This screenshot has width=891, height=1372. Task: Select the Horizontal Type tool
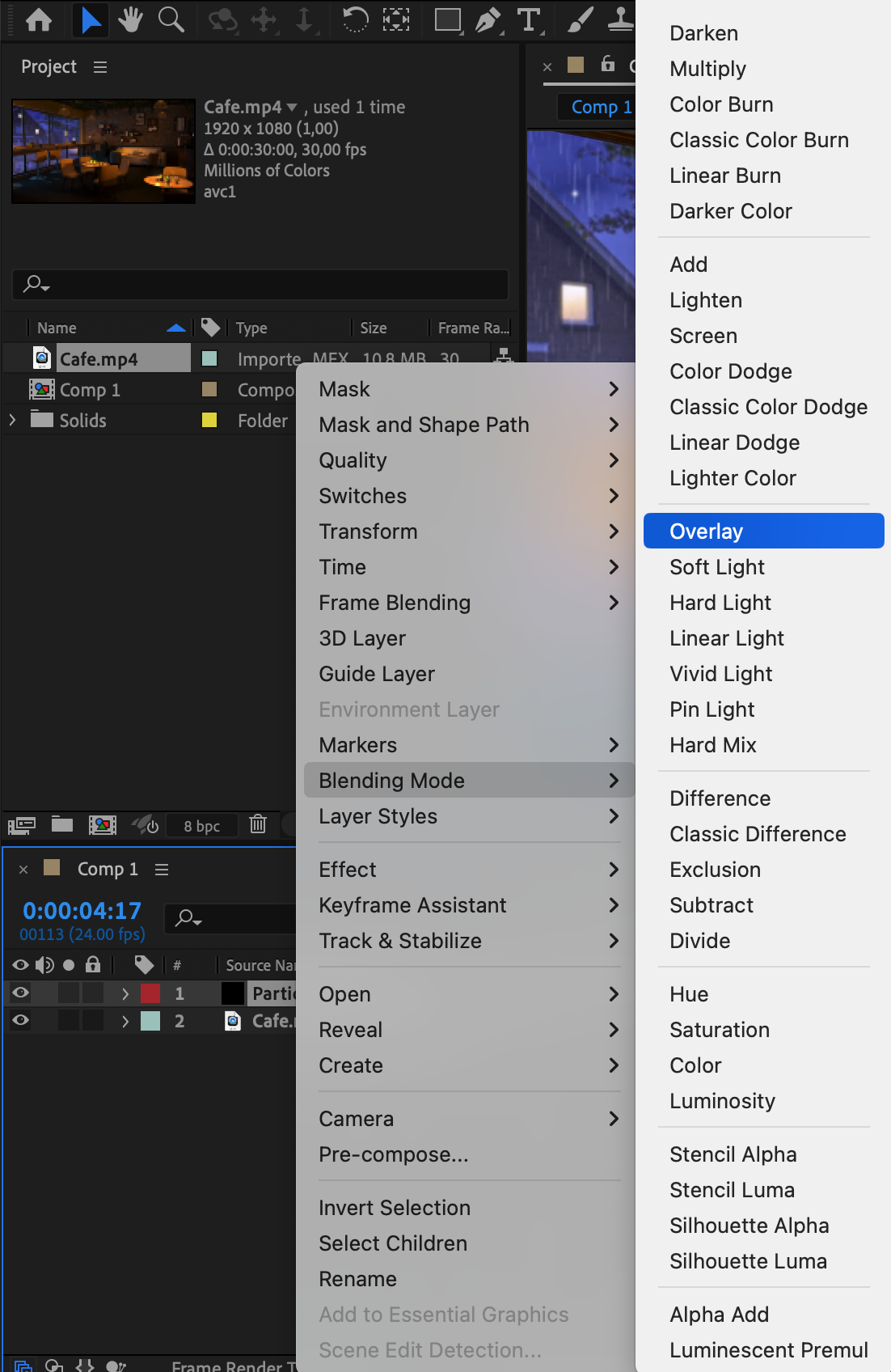(x=529, y=19)
